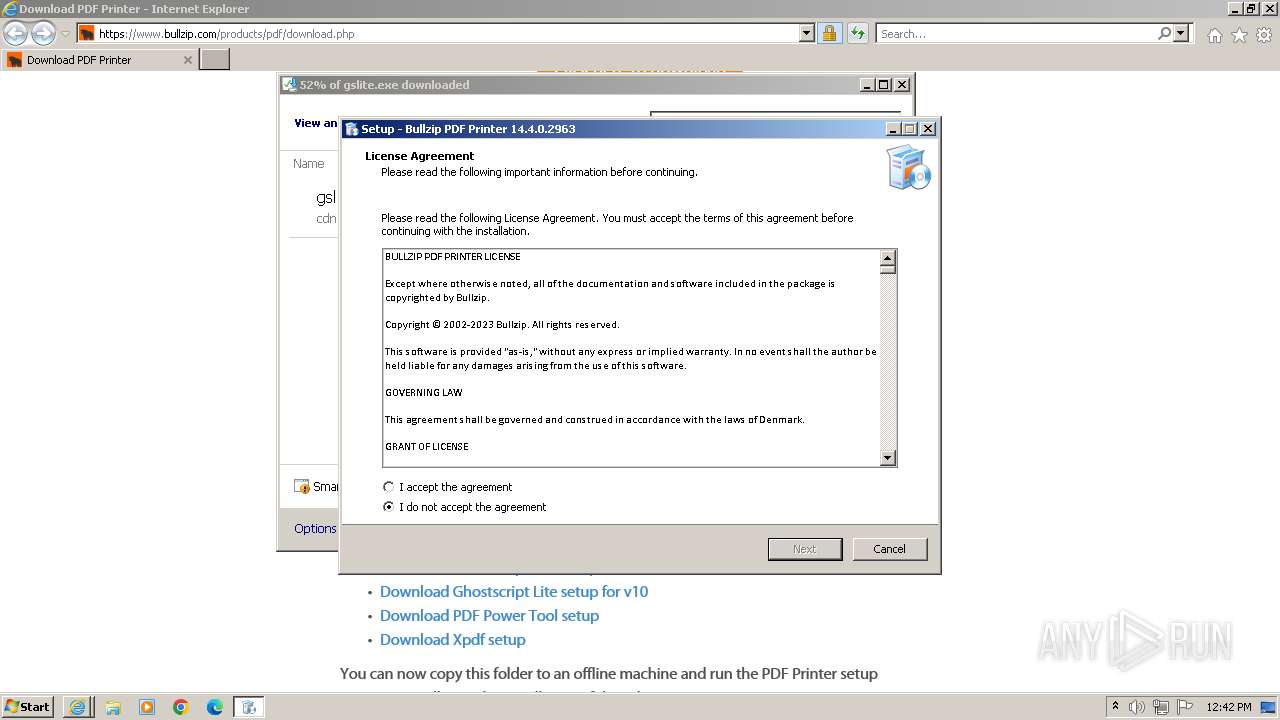Click the gslite download window title icon
1280x720 pixels.
tap(289, 85)
